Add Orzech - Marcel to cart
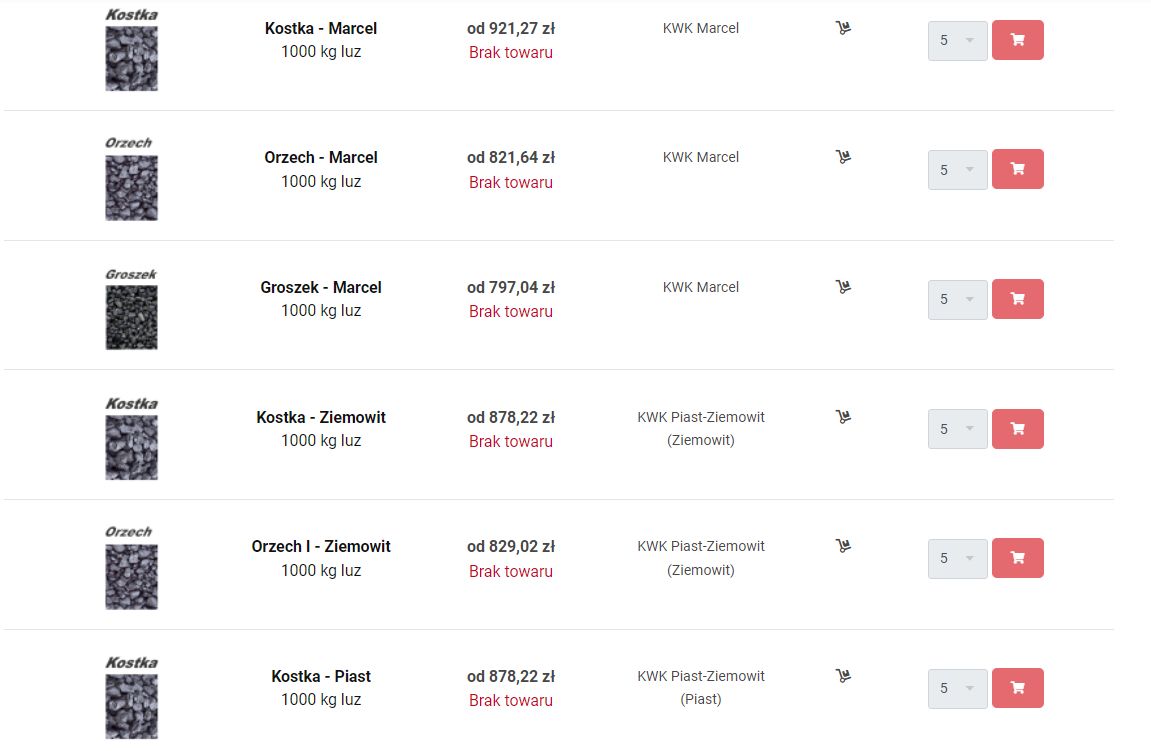The width and height of the screenshot is (1151, 751). pos(1017,169)
